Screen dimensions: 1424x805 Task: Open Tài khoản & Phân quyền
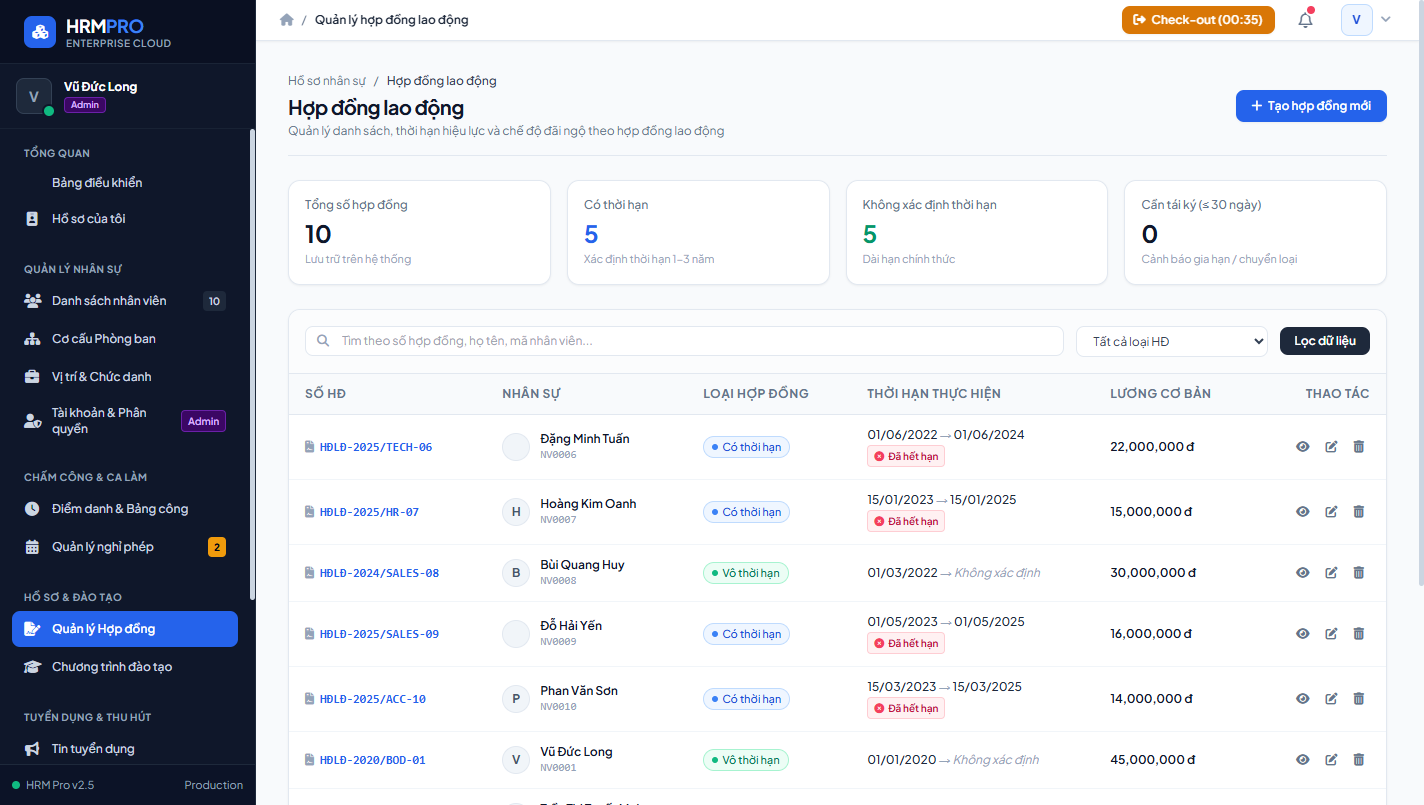pos(125,421)
